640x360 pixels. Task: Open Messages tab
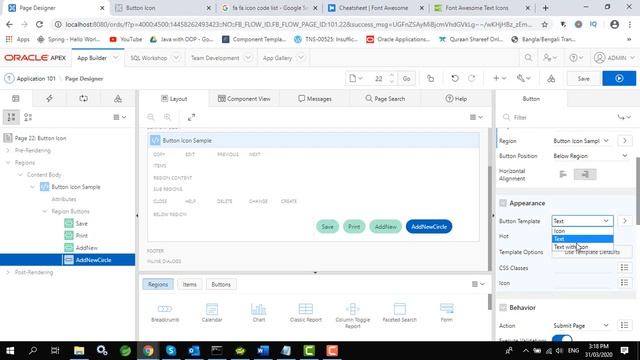(x=315, y=98)
